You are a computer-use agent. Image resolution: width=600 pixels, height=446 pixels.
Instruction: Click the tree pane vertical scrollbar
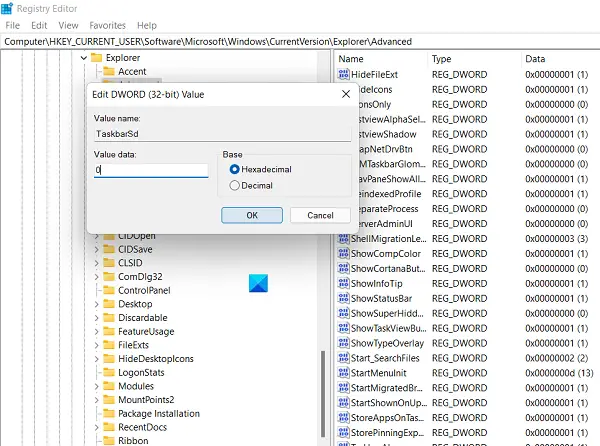click(x=323, y=394)
